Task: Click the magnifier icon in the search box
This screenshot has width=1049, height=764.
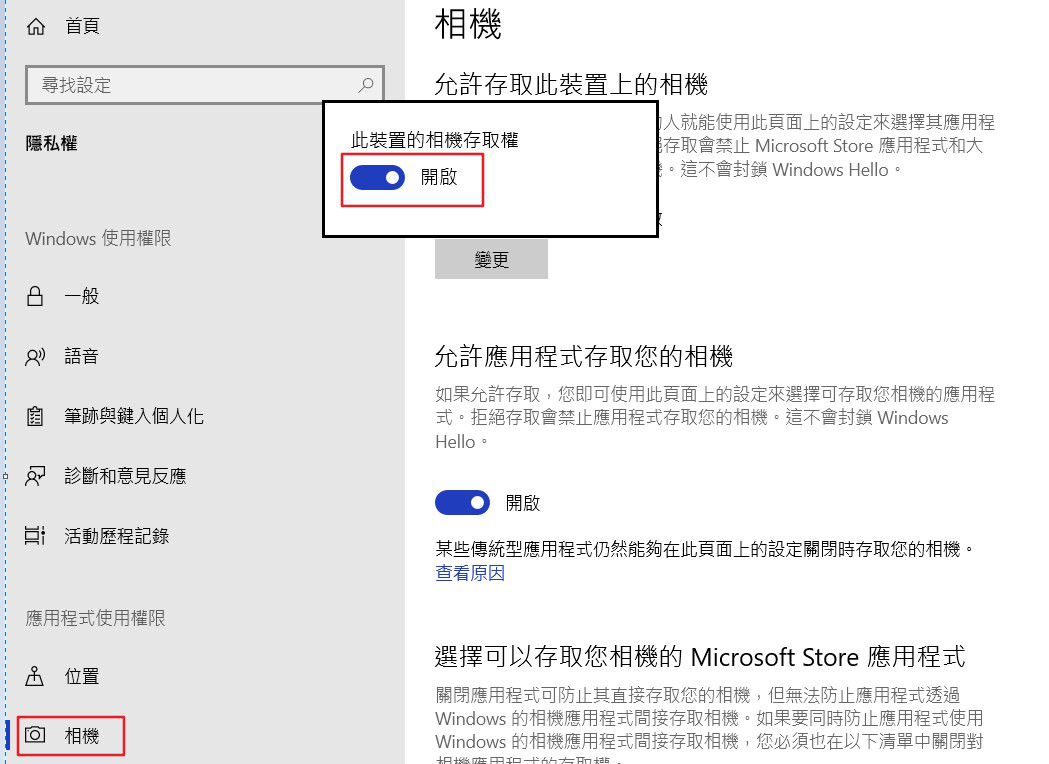Action: [366, 85]
